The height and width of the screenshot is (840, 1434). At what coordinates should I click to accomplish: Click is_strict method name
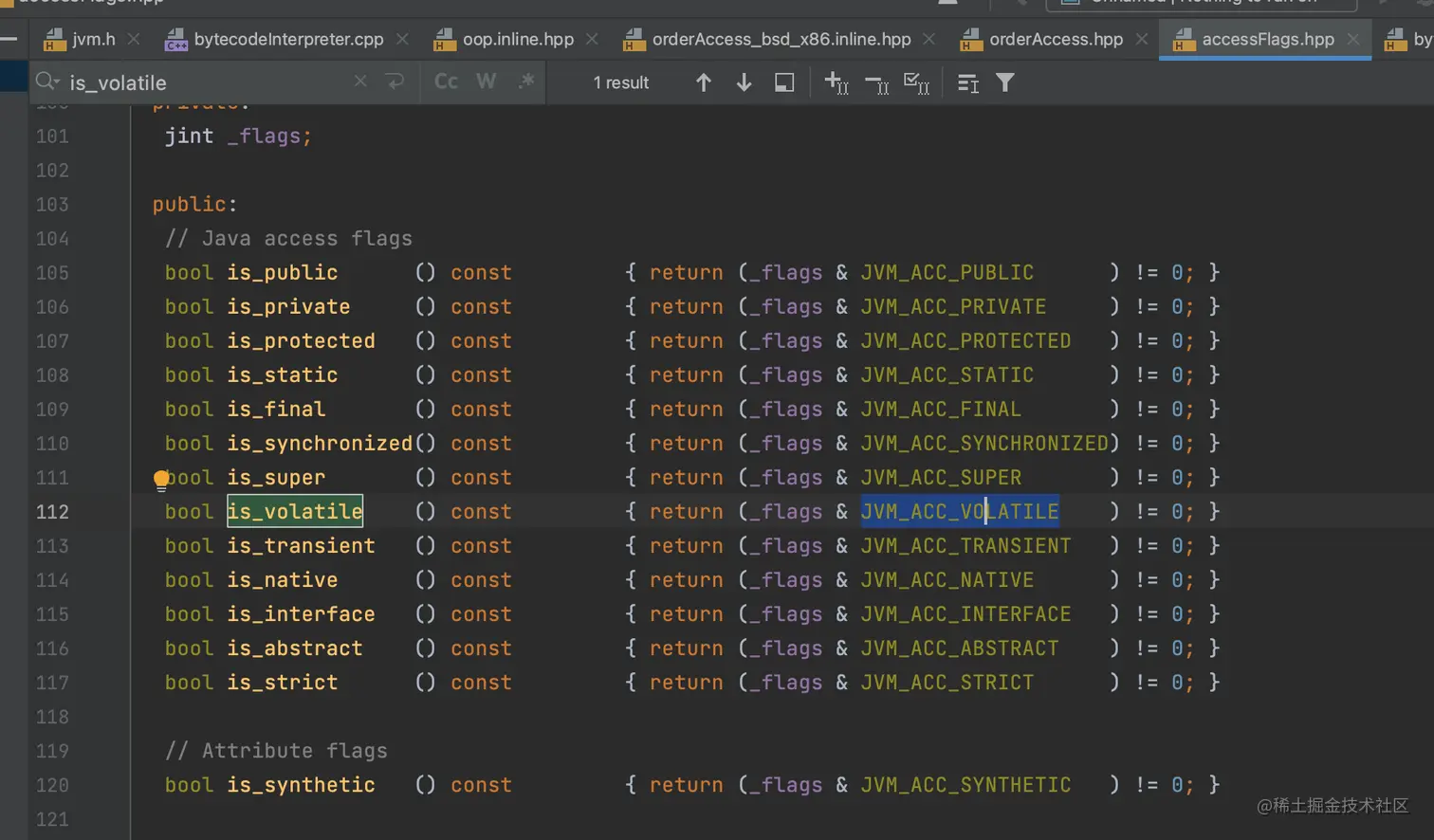pos(283,682)
